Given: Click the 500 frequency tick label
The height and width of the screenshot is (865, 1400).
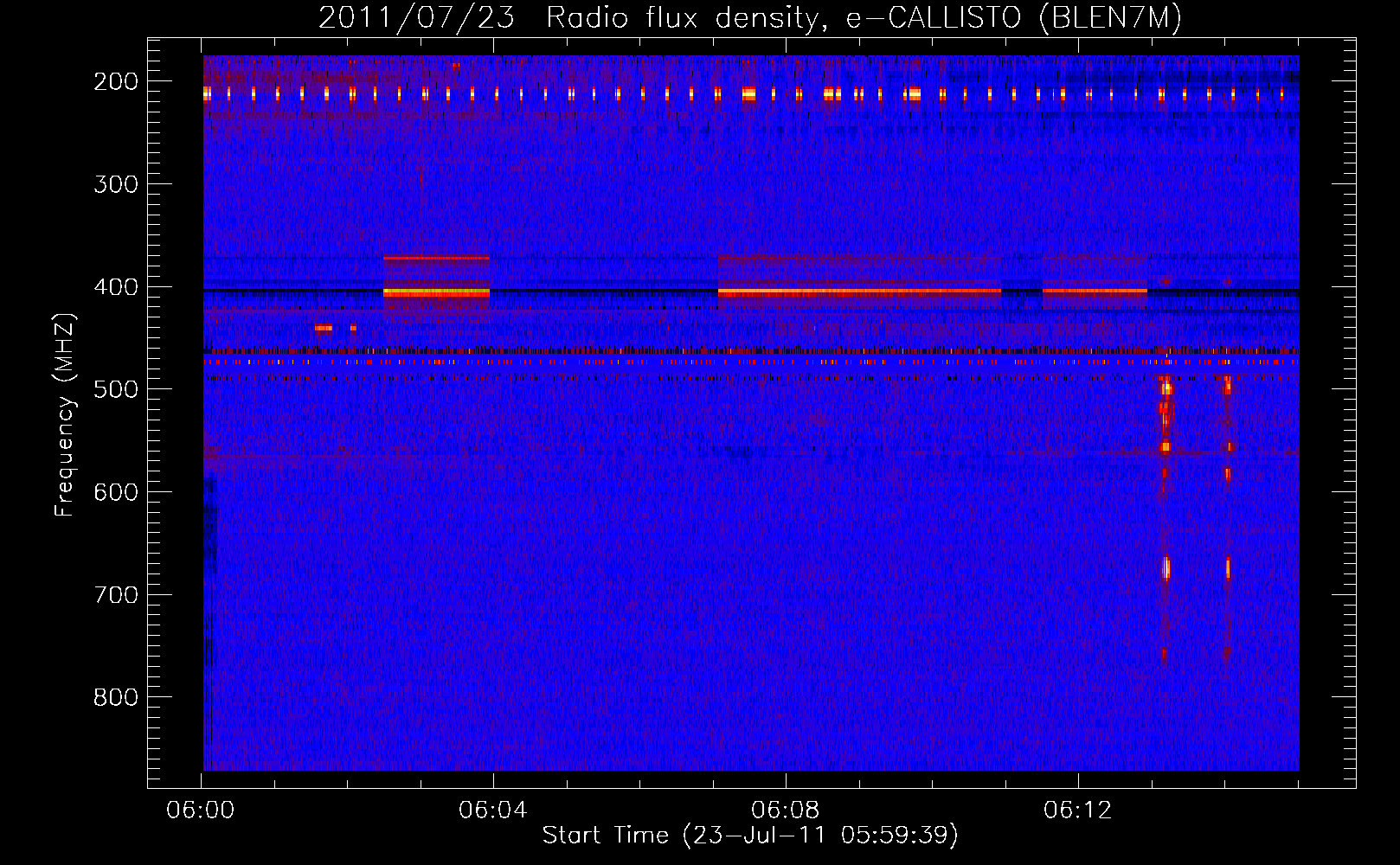Looking at the screenshot, I should click(116, 389).
